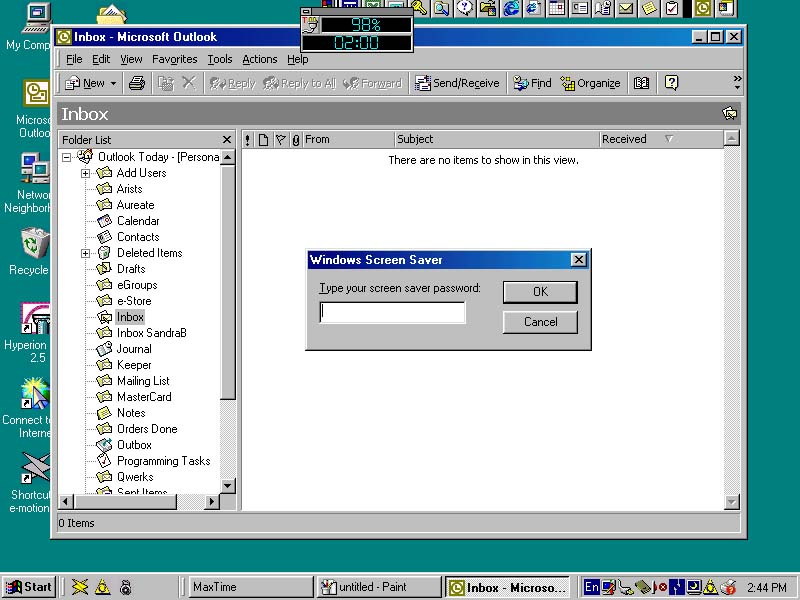The height and width of the screenshot is (600, 800).
Task: Select the MasterCard folder
Action: (144, 397)
